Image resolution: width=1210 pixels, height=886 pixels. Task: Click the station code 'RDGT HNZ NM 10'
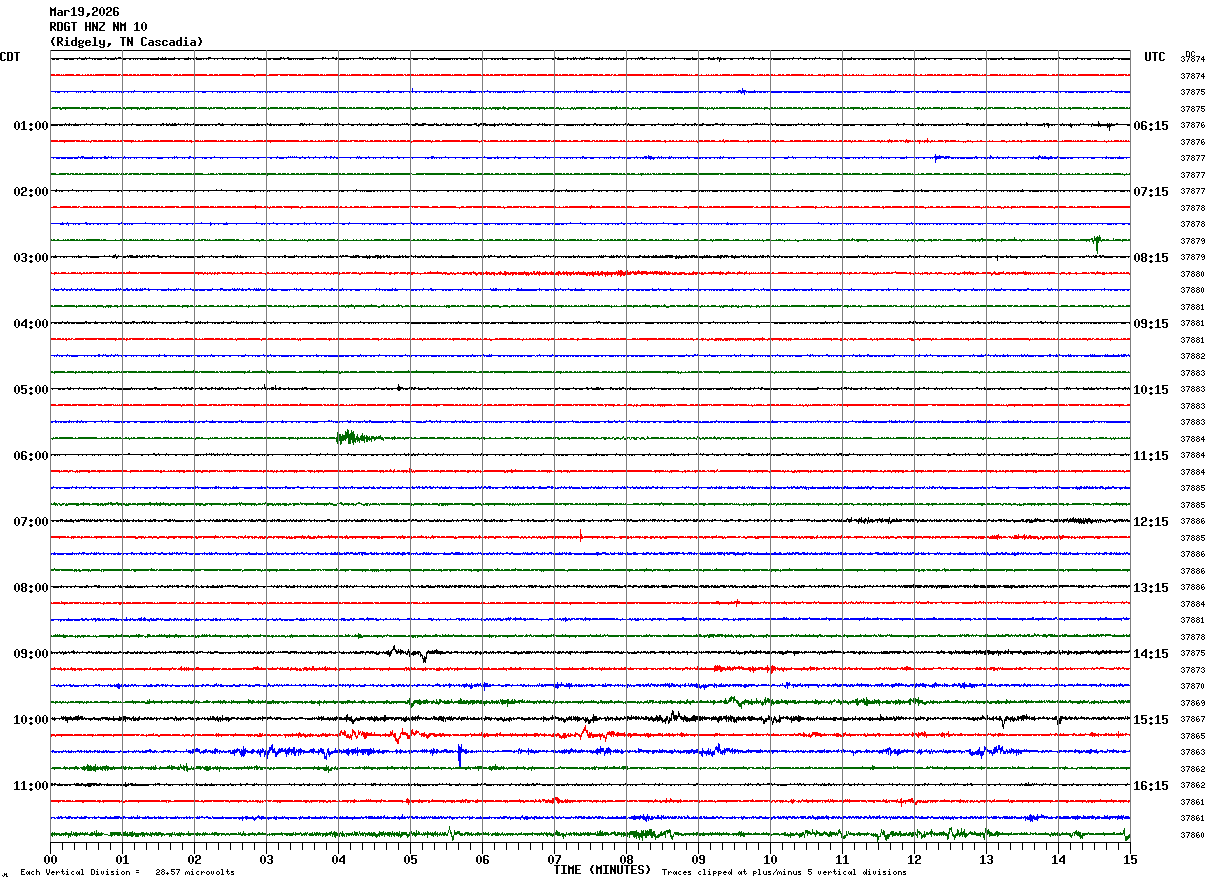tap(98, 27)
